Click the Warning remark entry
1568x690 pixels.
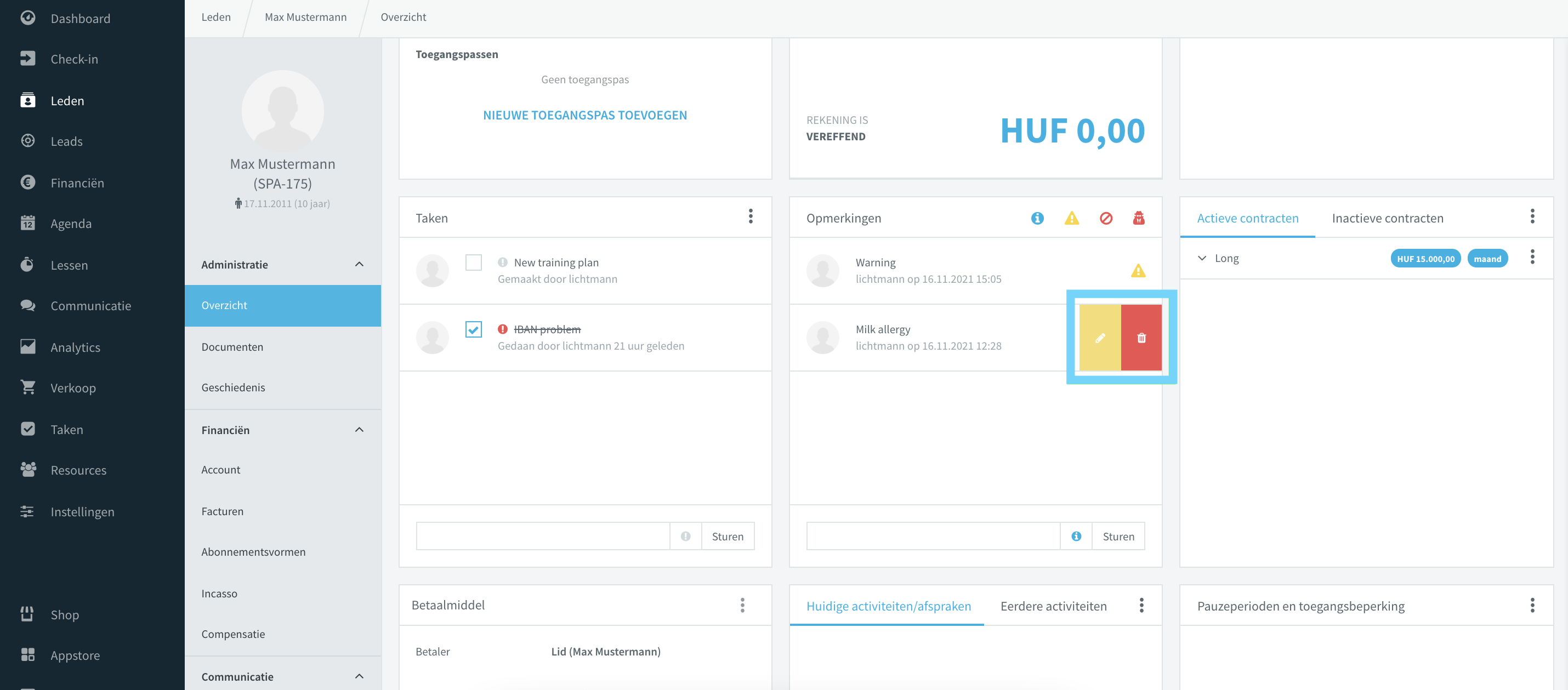pyautogui.click(x=976, y=271)
